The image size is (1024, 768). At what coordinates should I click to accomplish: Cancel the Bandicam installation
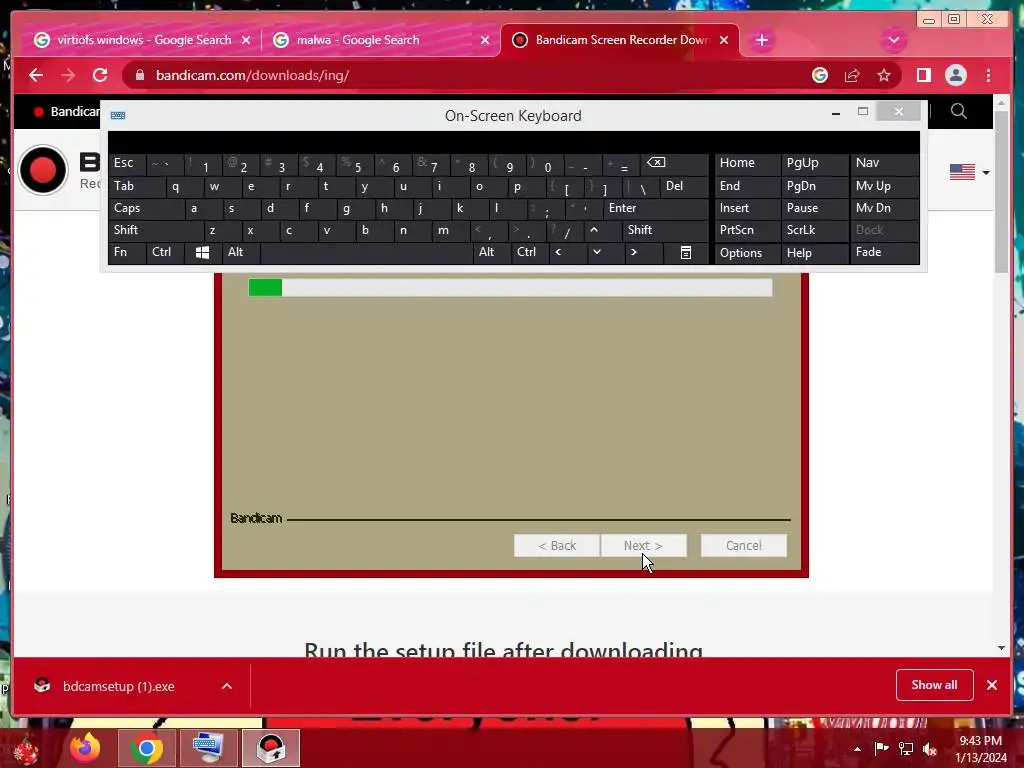tap(743, 545)
